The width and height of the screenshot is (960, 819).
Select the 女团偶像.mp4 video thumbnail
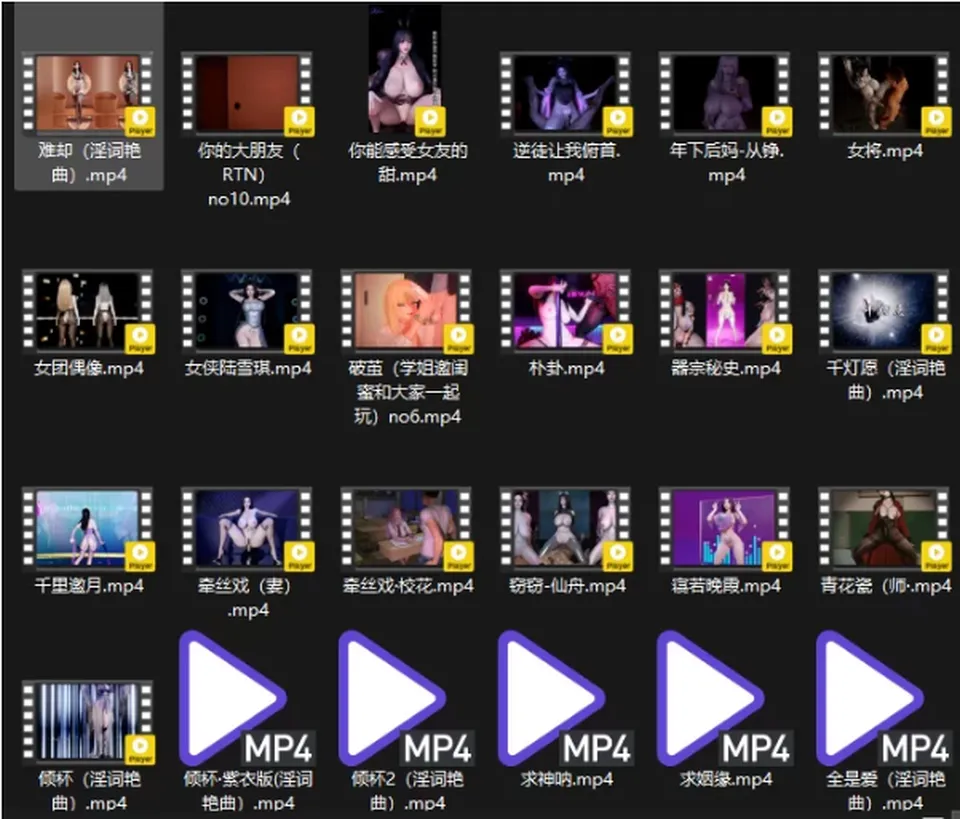click(x=88, y=312)
